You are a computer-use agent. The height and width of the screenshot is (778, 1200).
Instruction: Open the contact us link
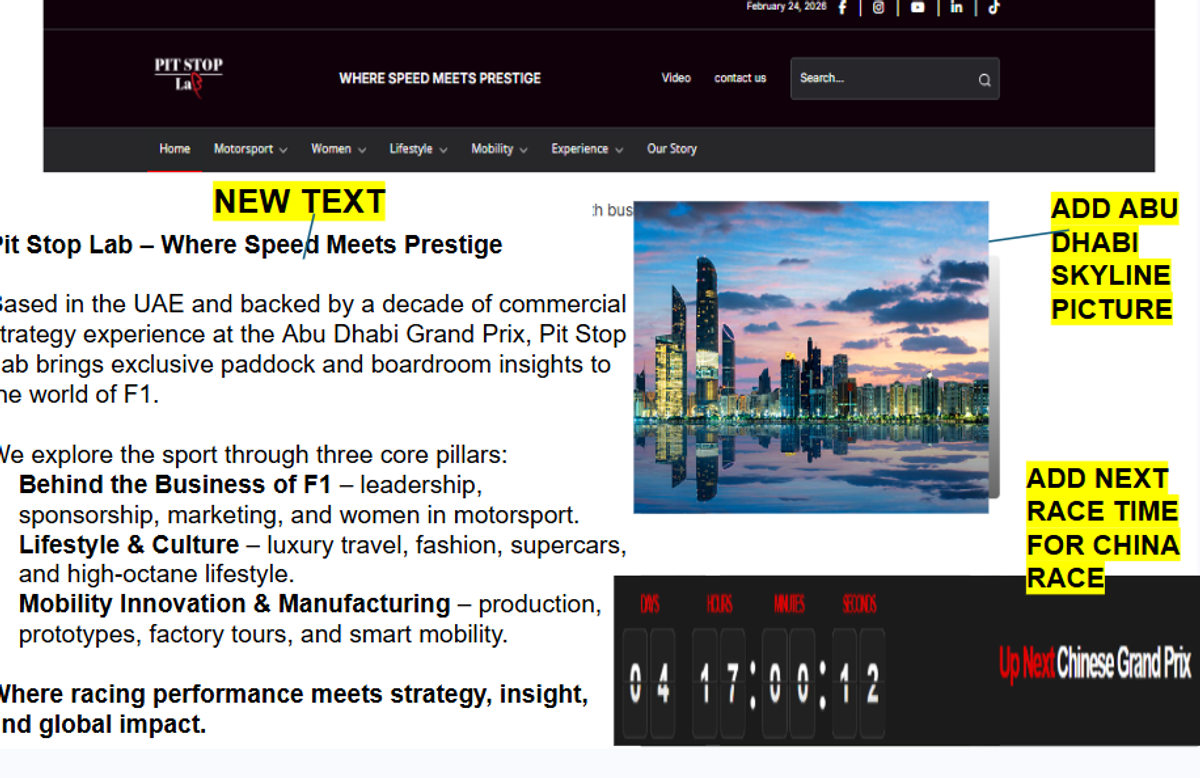740,78
